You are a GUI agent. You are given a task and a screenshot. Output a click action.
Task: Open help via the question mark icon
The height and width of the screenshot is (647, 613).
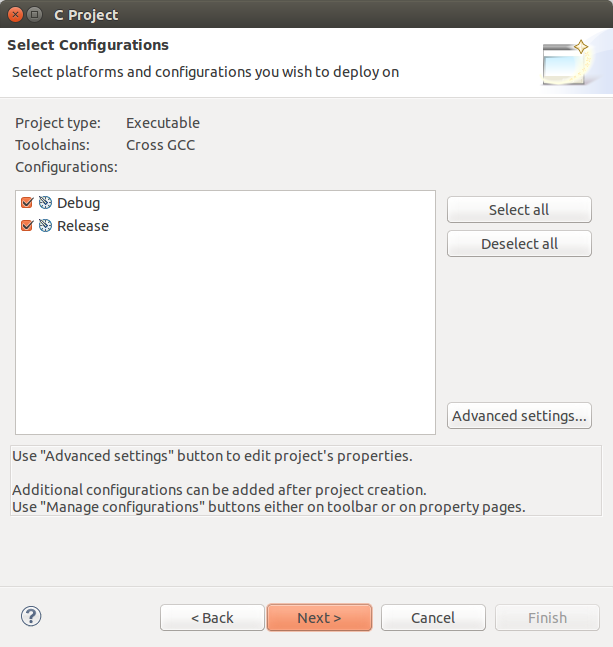31,616
